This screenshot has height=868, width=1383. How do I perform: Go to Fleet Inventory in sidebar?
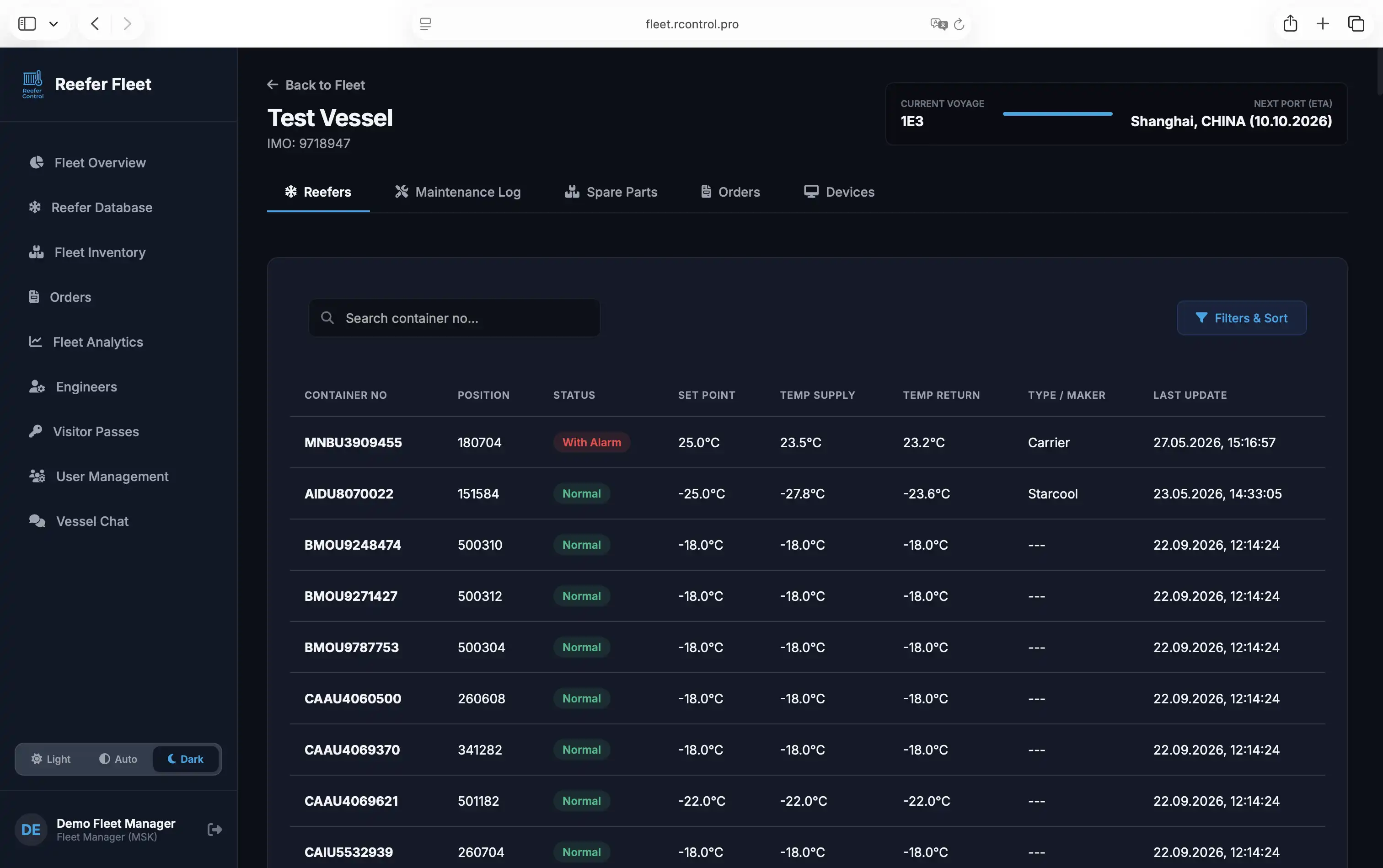87,252
